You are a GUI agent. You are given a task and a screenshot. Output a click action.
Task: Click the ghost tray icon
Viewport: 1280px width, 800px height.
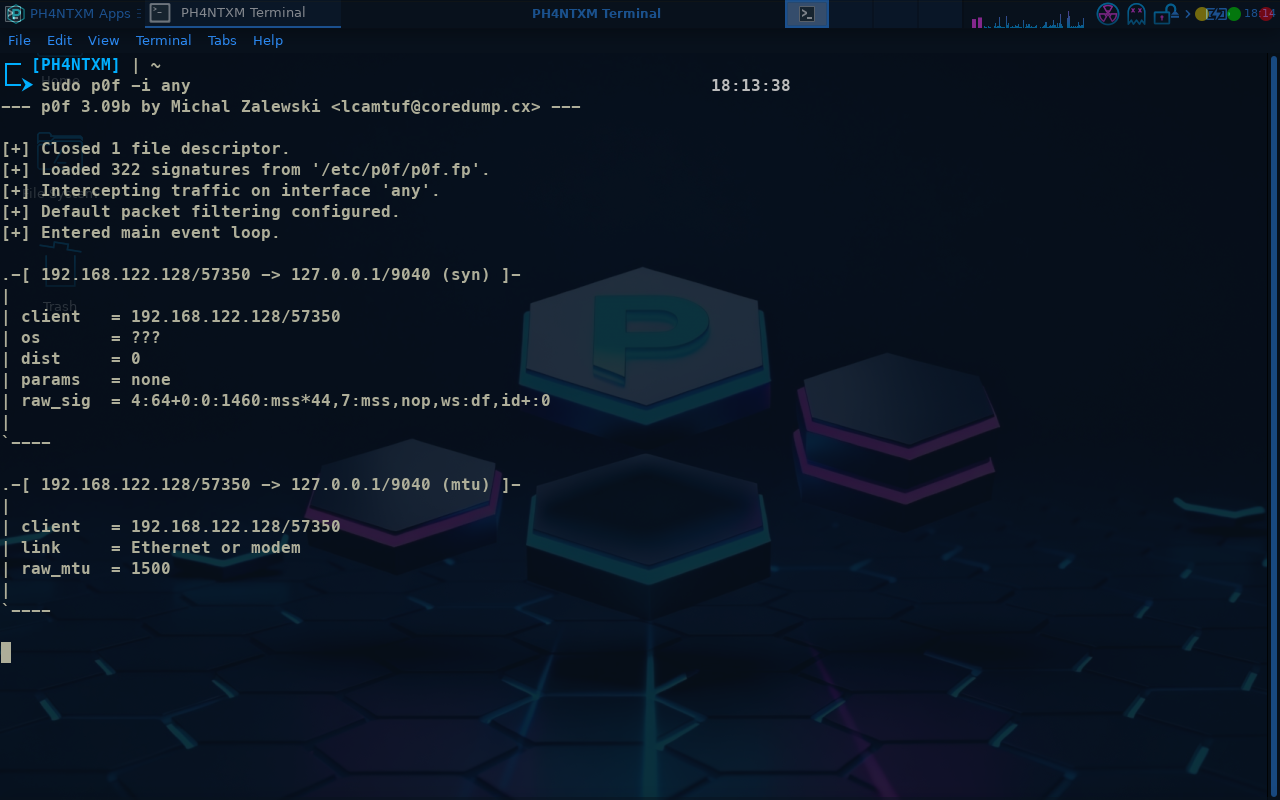pos(1136,14)
